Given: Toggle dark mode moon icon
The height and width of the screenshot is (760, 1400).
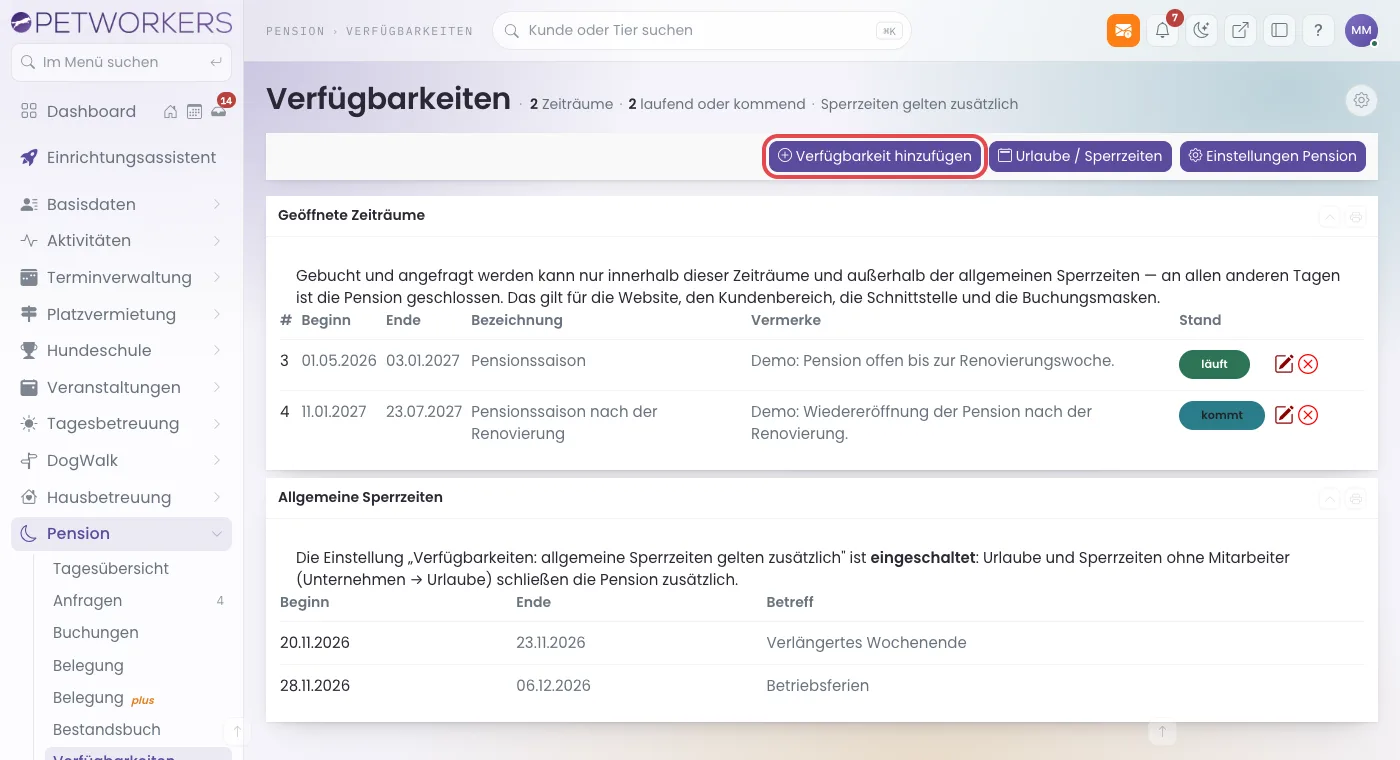Looking at the screenshot, I should coord(1201,30).
